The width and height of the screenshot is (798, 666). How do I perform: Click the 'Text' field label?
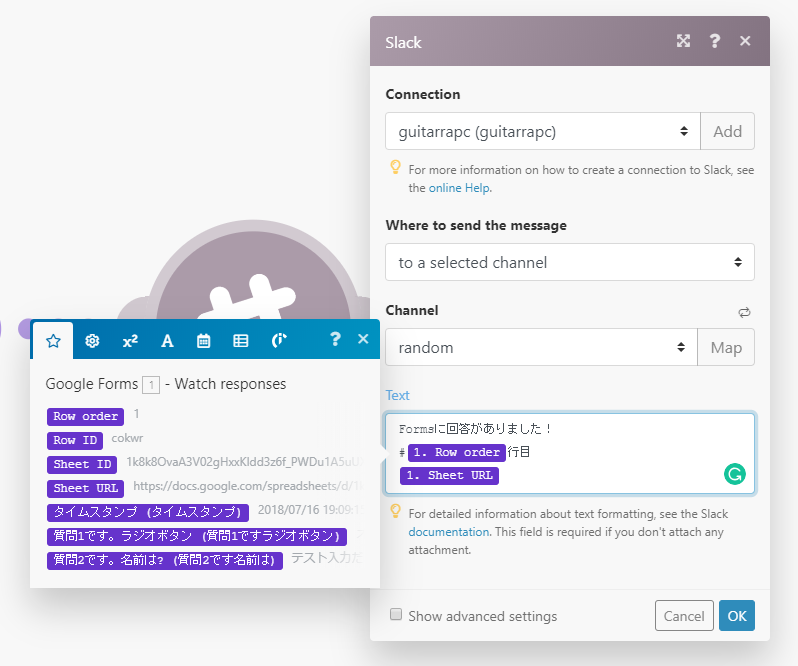[397, 395]
